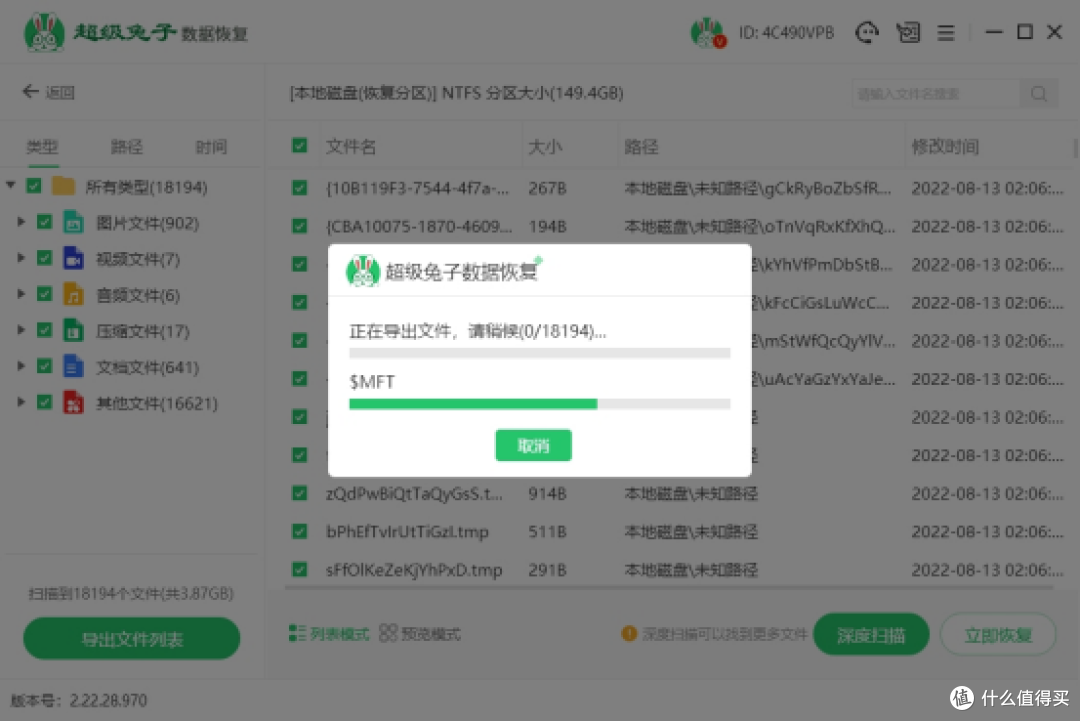Expand the 音频文件 tree node
The image size is (1080, 721).
click(x=21, y=294)
